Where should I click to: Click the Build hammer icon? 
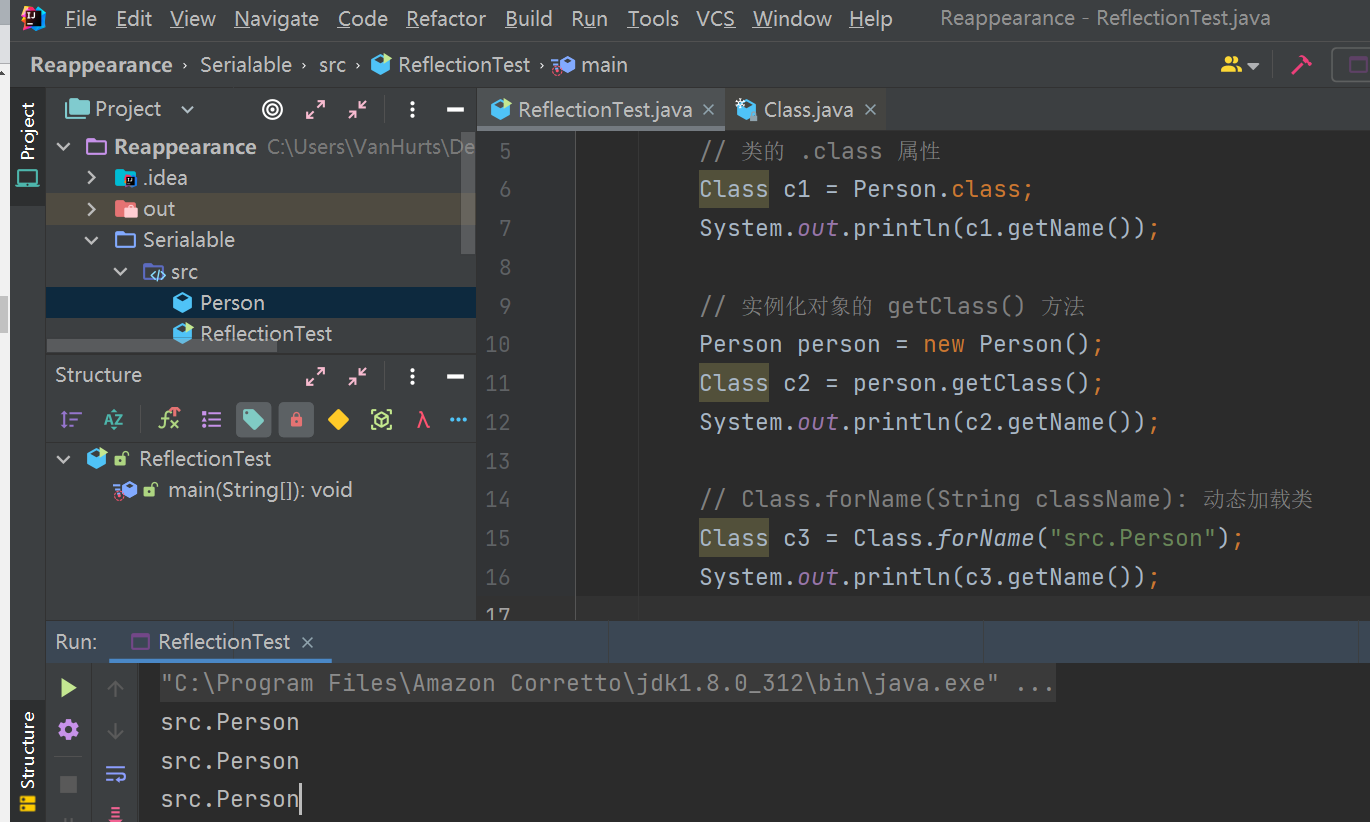(x=1301, y=65)
